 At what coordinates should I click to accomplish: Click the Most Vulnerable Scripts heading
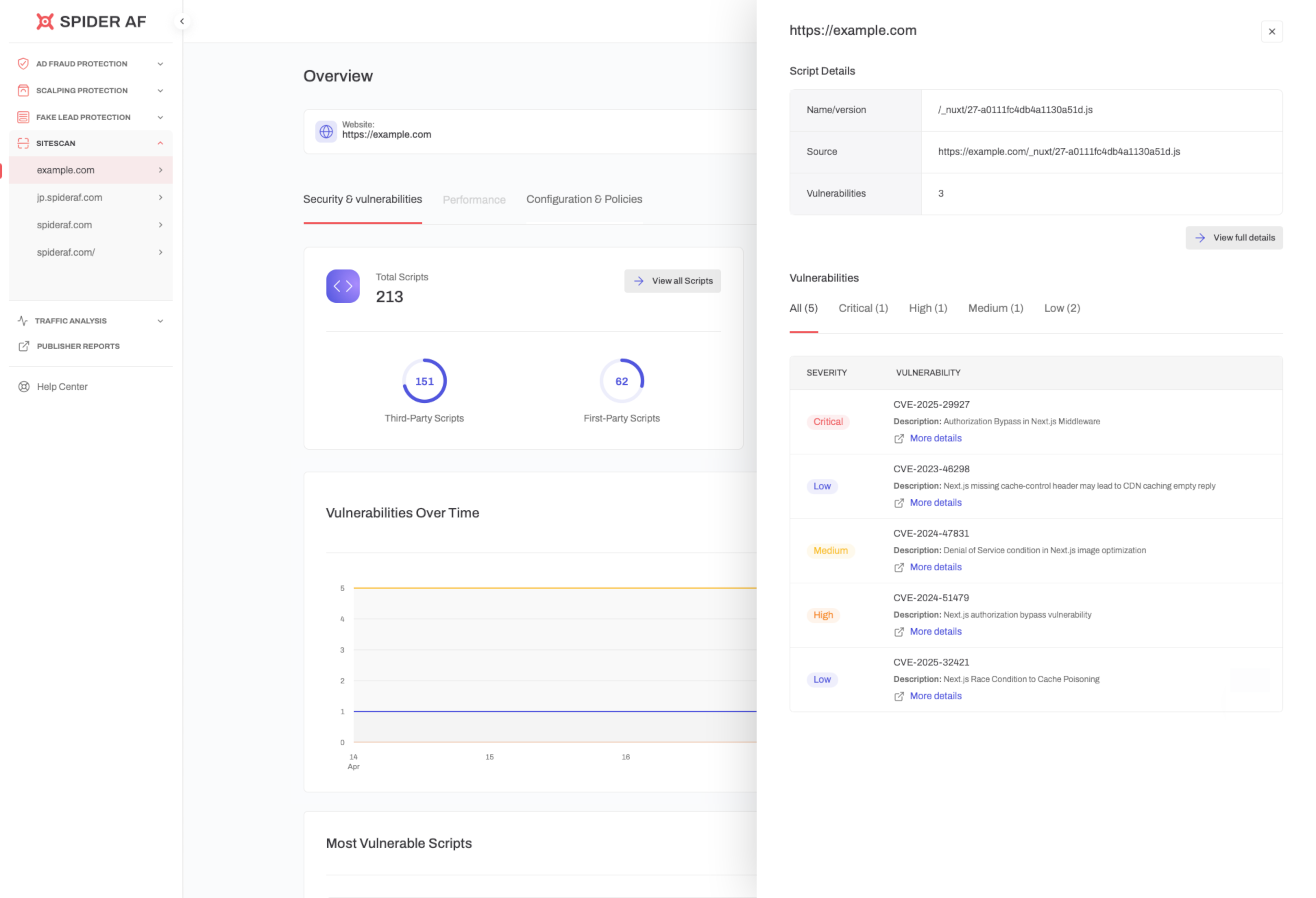click(x=399, y=843)
